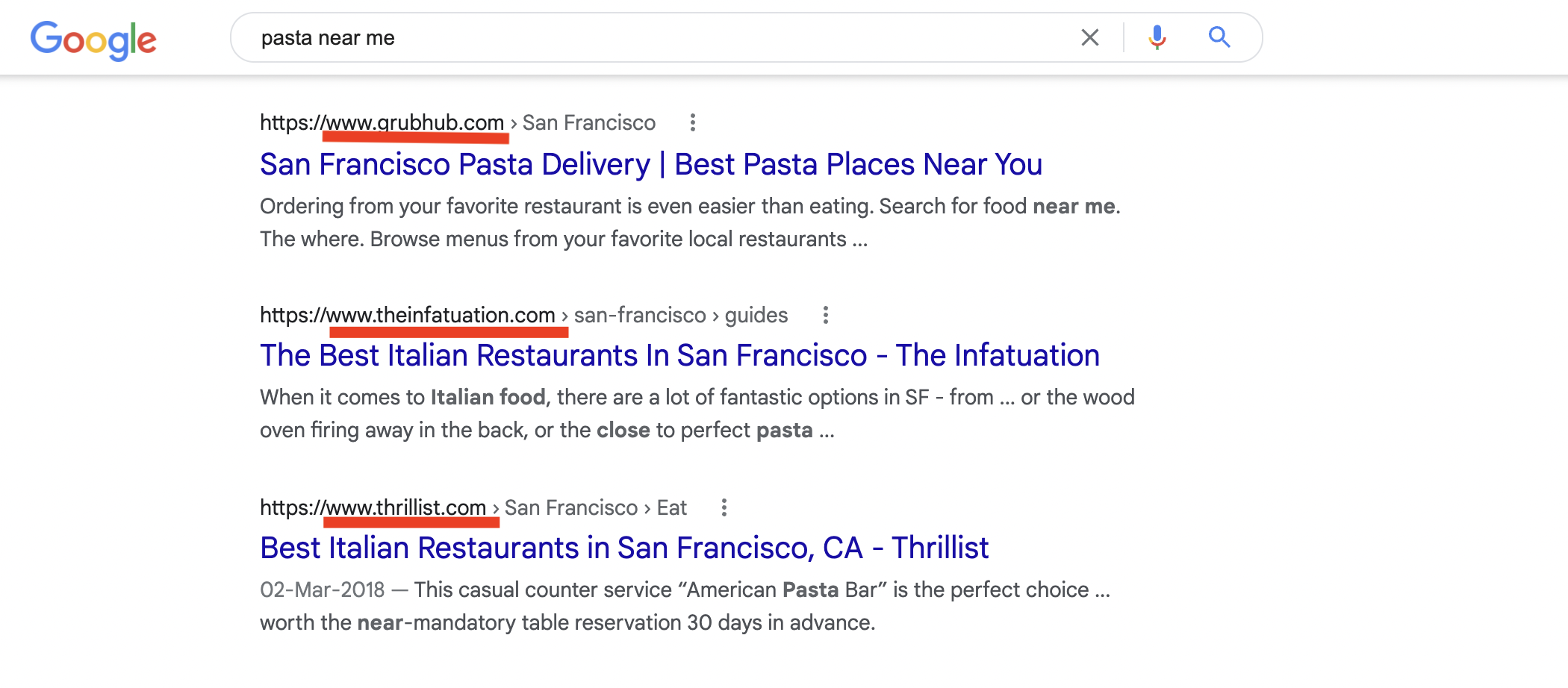Screen dimensions: 1568x688
Task: Open three-dot menu for Thrillist result
Action: pyautogui.click(x=724, y=507)
